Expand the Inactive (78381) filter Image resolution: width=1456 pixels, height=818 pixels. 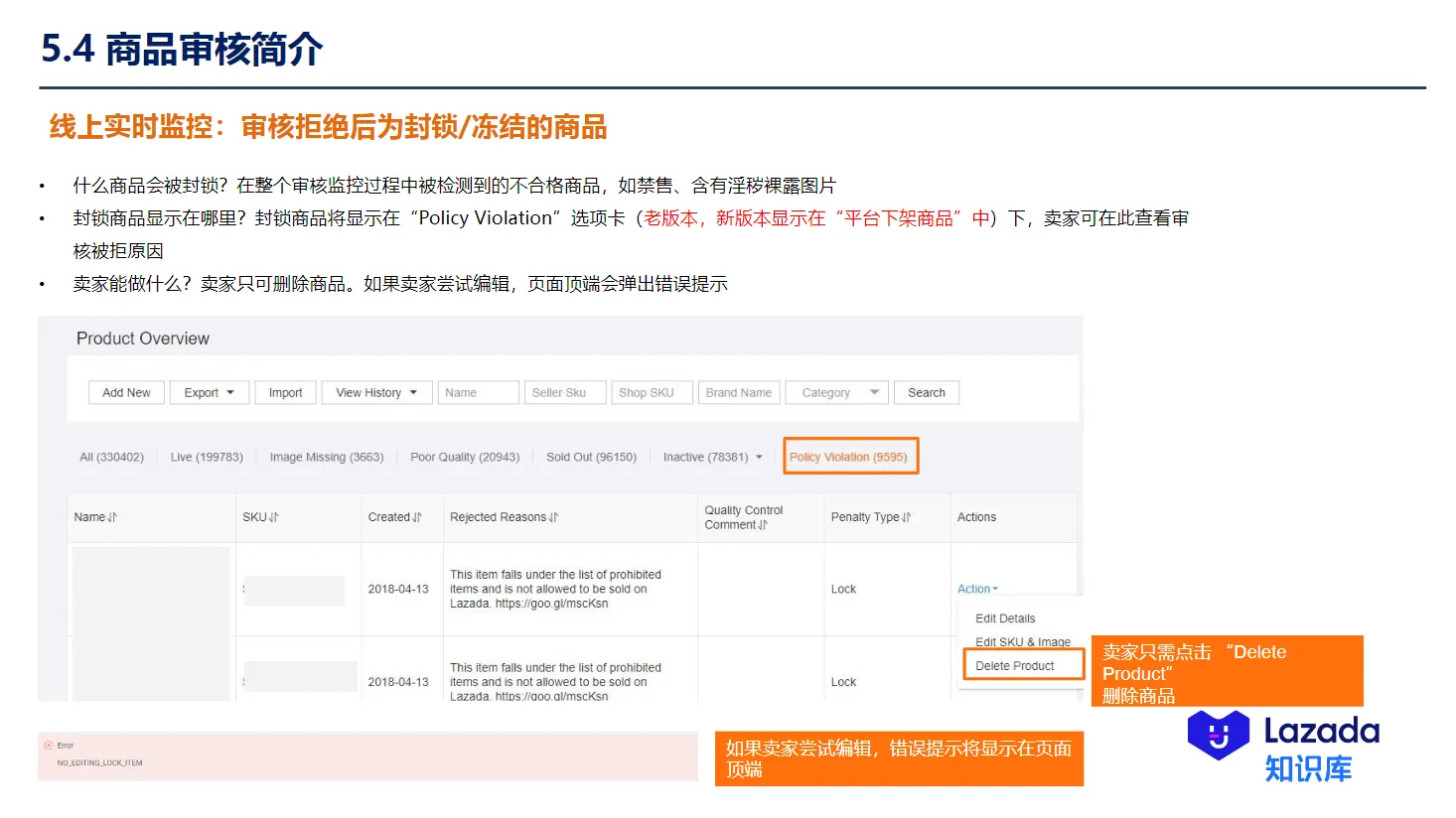712,457
